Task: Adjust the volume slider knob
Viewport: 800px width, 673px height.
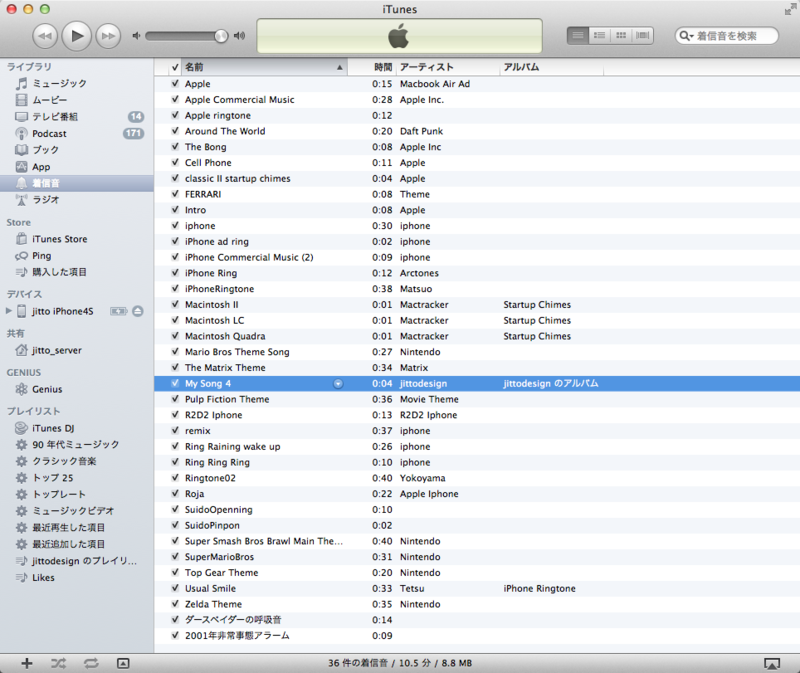Action: [x=221, y=36]
